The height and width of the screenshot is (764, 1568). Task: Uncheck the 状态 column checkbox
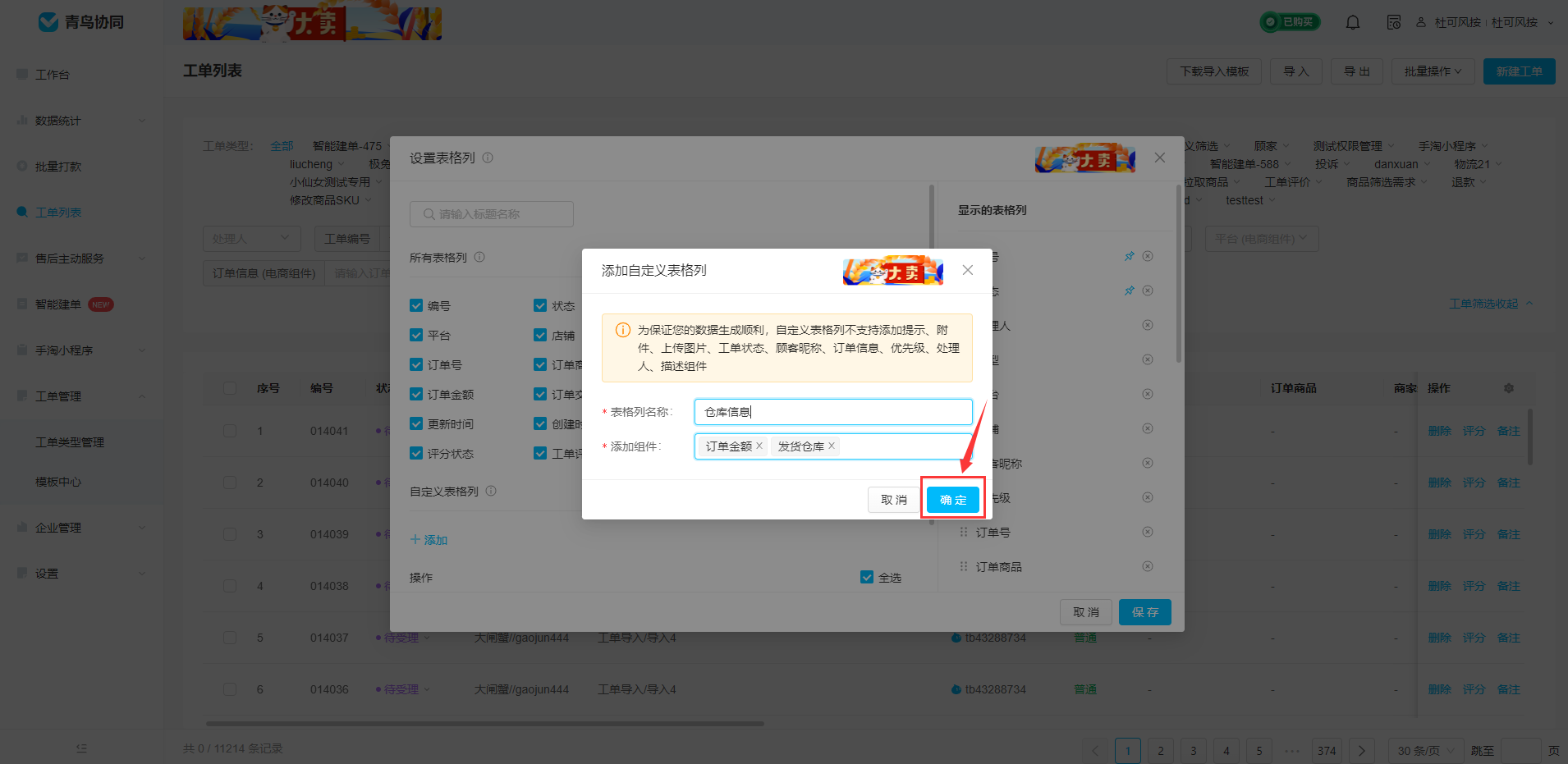[540, 305]
